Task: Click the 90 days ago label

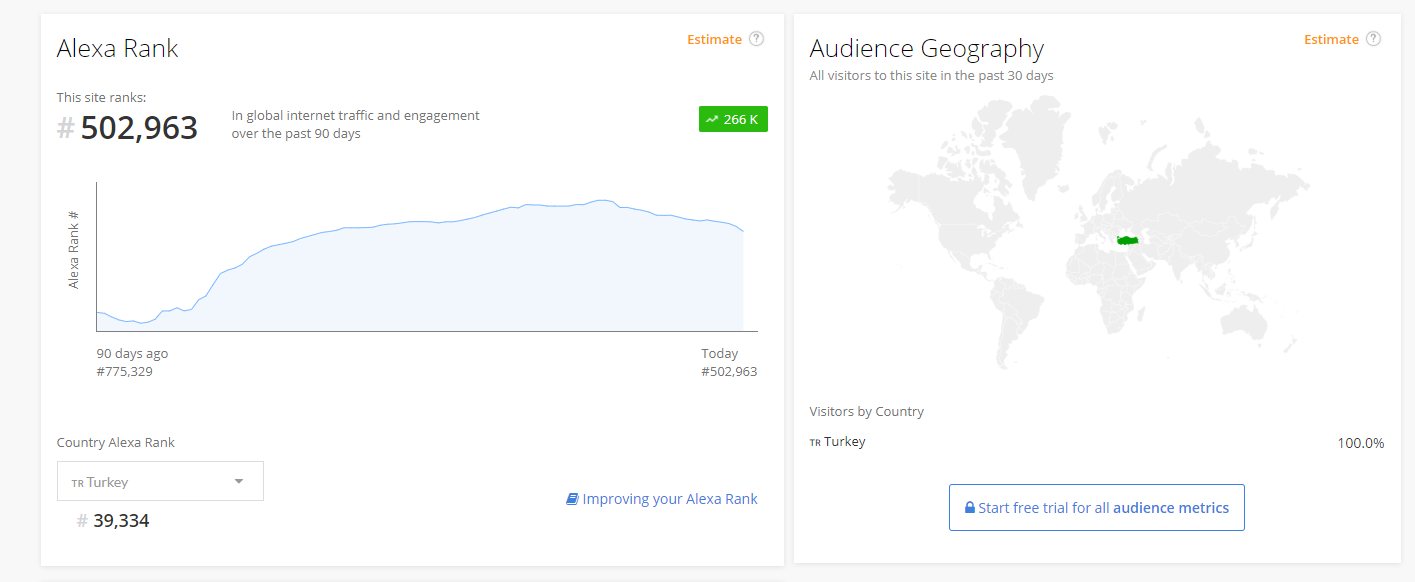Action: pos(132,354)
